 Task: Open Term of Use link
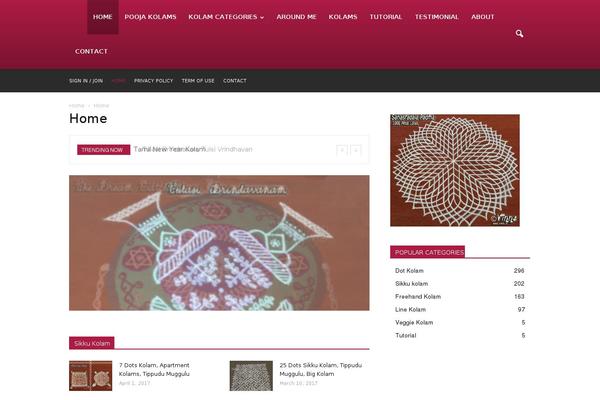point(198,81)
